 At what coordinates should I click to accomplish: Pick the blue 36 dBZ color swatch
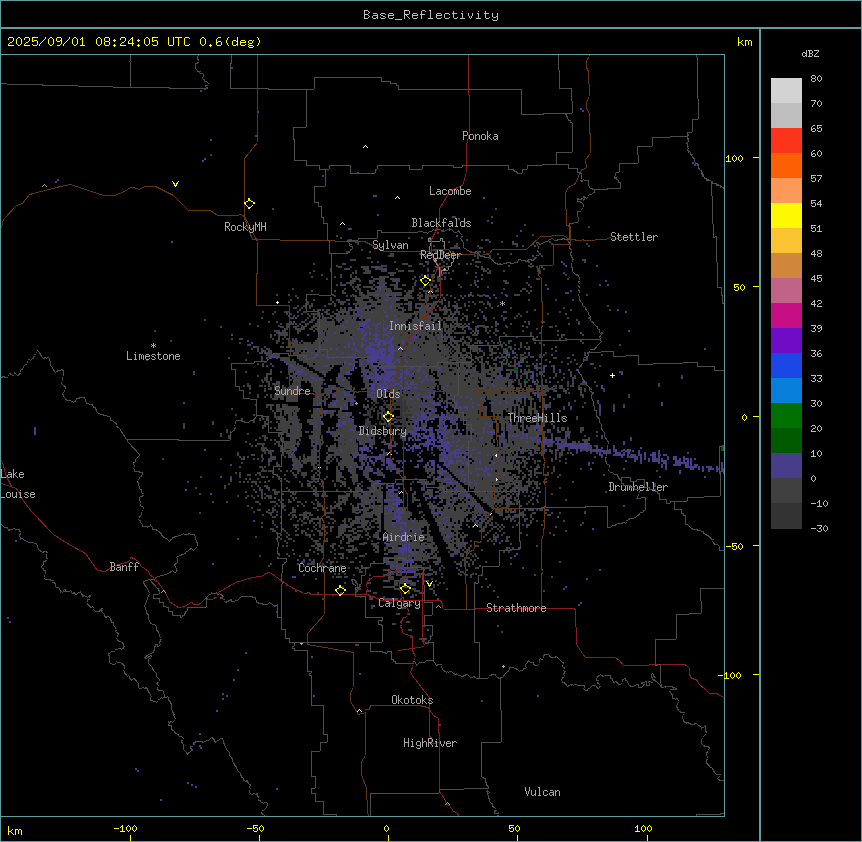786,365
